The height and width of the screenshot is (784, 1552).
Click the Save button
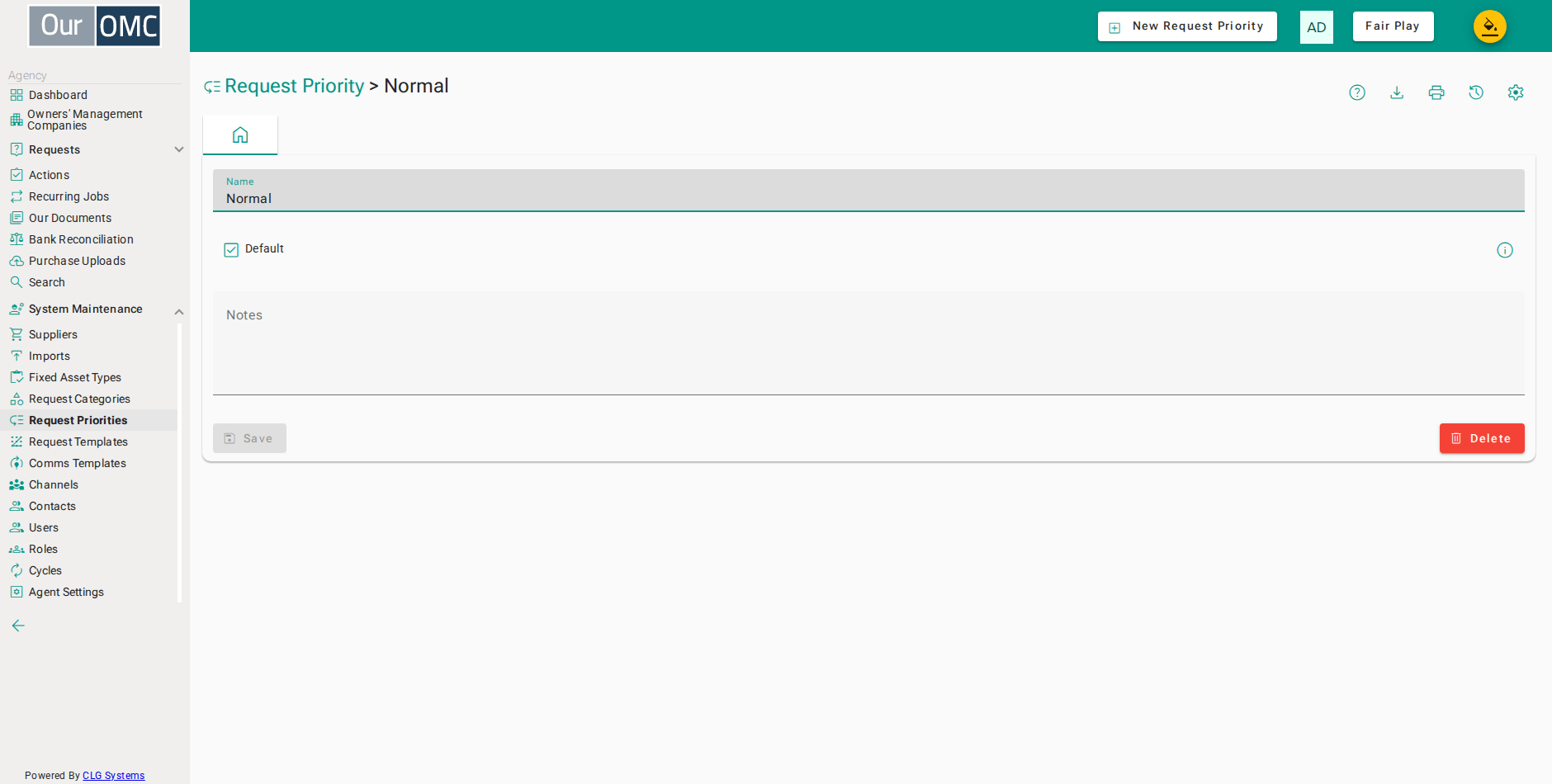(x=249, y=438)
